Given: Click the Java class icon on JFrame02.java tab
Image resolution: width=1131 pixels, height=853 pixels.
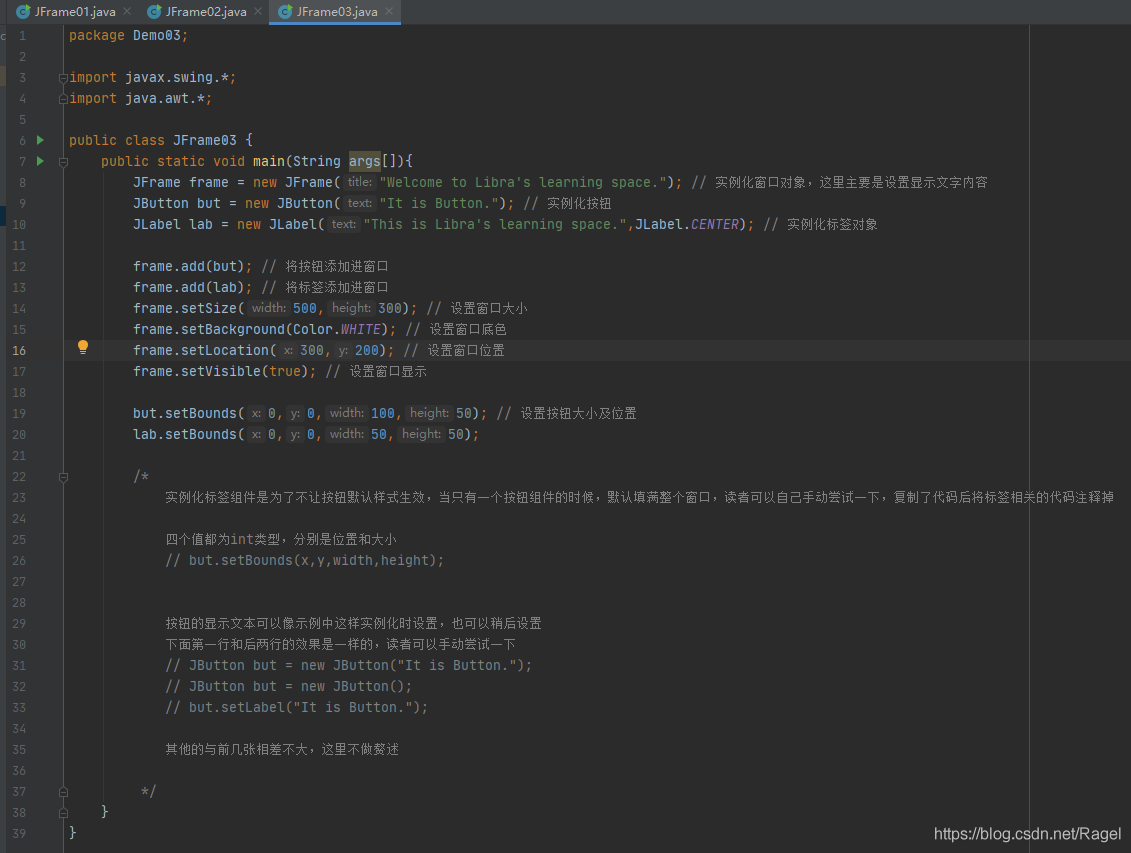Looking at the screenshot, I should pyautogui.click(x=152, y=12).
